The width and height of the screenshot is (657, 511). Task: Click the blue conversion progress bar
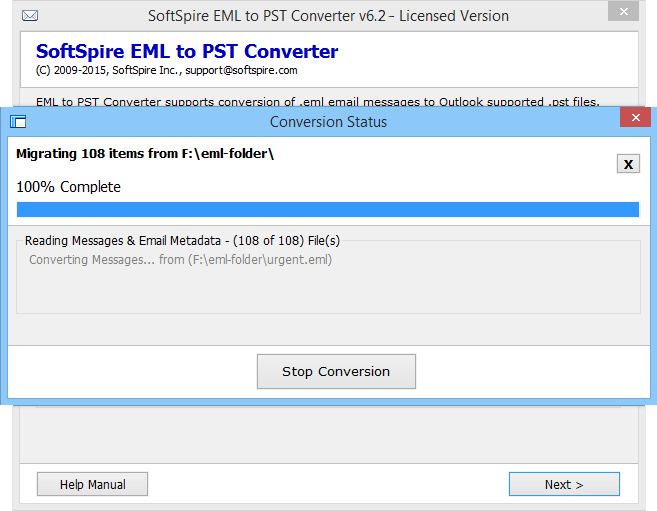(328, 209)
